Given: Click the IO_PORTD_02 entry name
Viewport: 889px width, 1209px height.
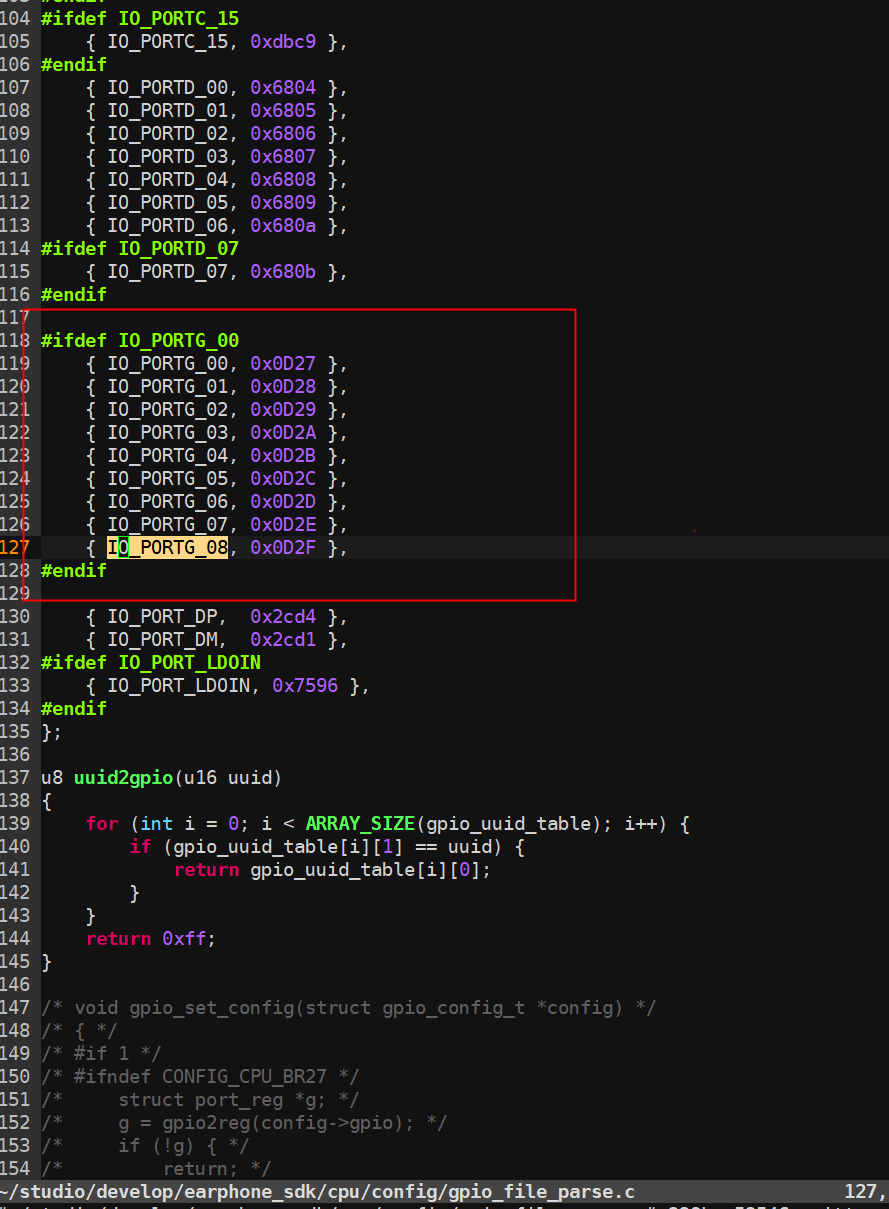Looking at the screenshot, I should 168,134.
